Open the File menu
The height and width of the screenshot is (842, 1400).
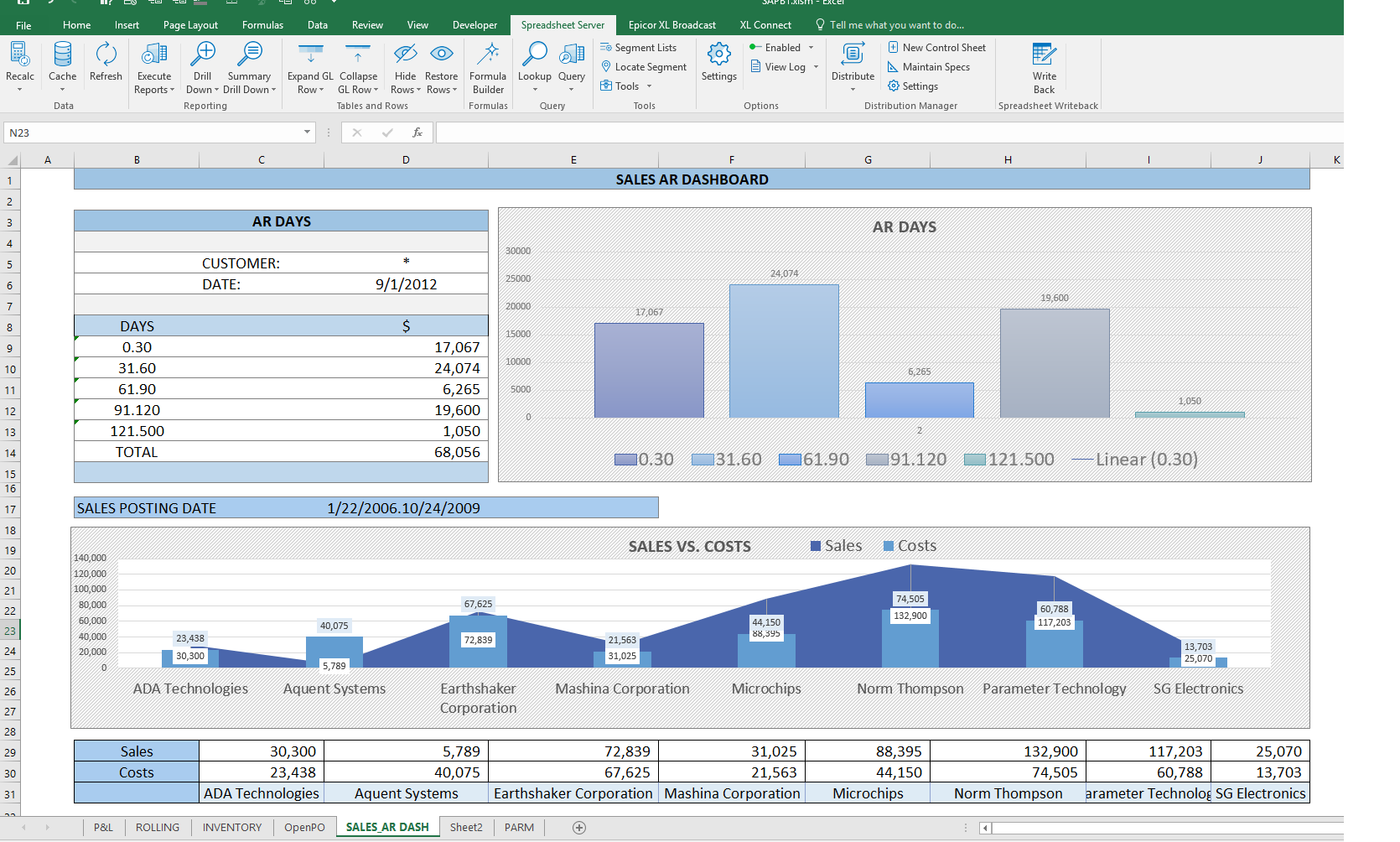coord(23,25)
